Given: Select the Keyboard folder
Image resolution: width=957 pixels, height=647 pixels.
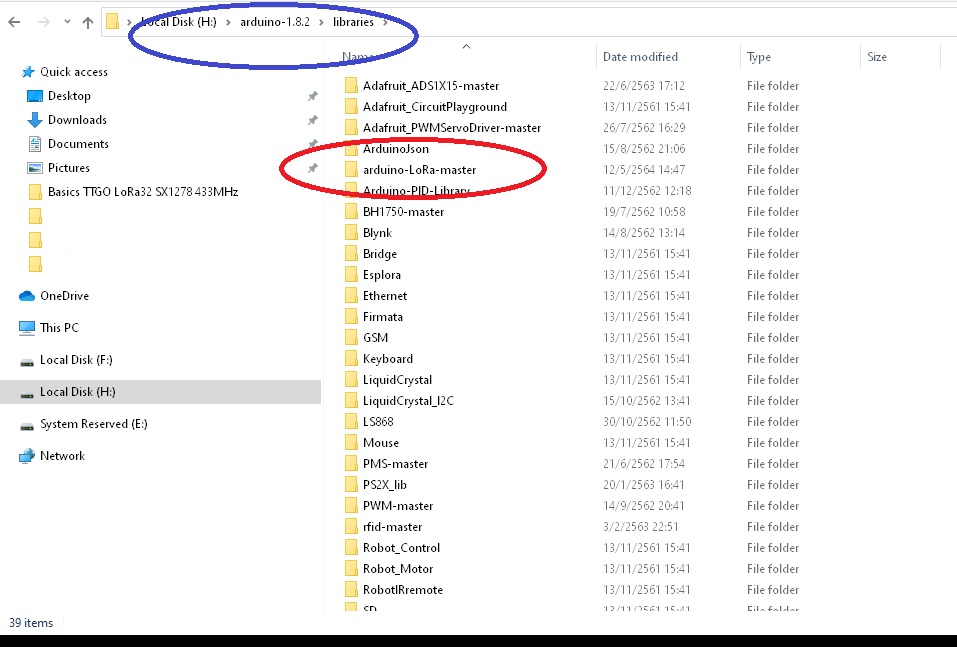Looking at the screenshot, I should click(388, 359).
